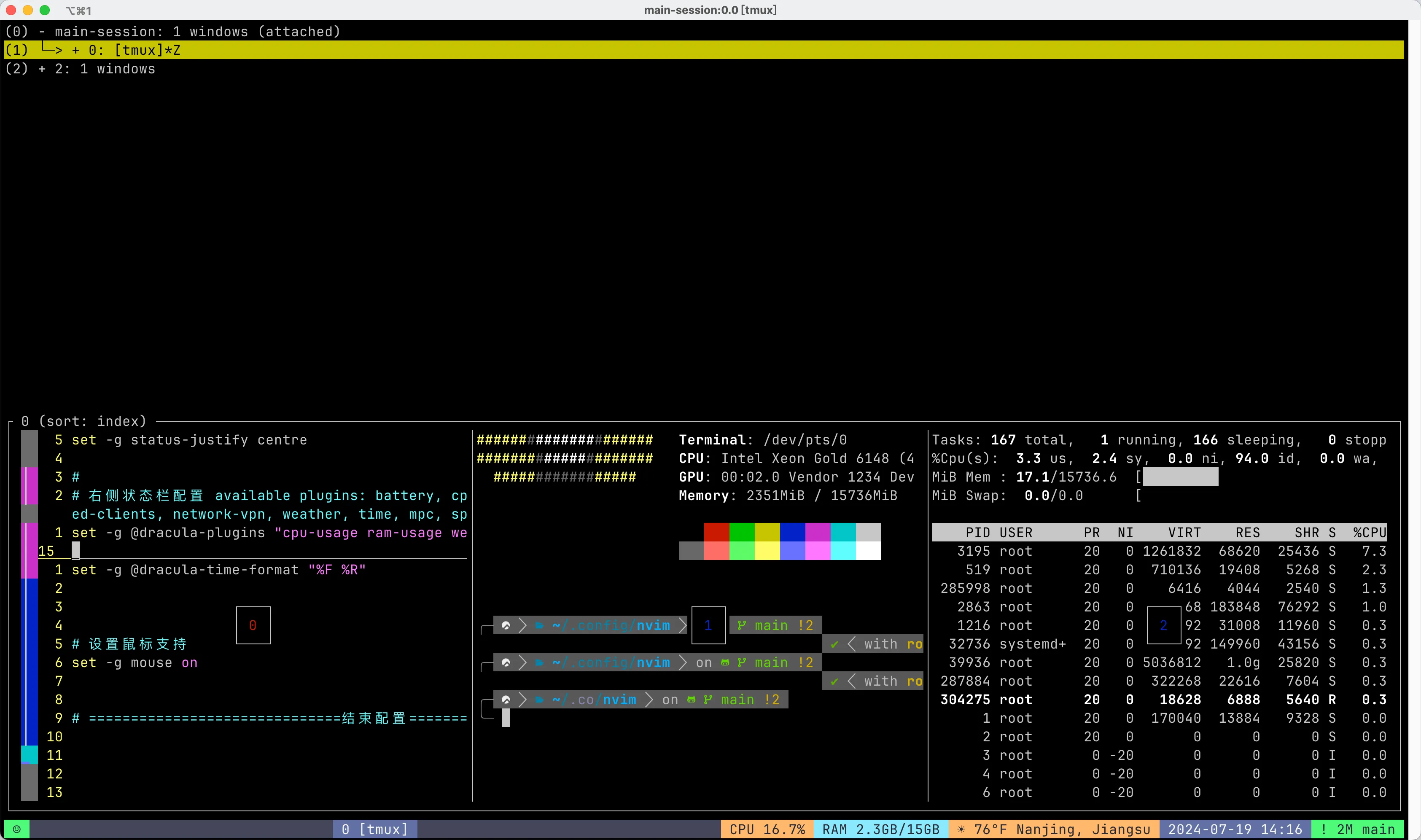Click the 'CPU 16.7%' status segment
1421x840 pixels.
point(767,829)
